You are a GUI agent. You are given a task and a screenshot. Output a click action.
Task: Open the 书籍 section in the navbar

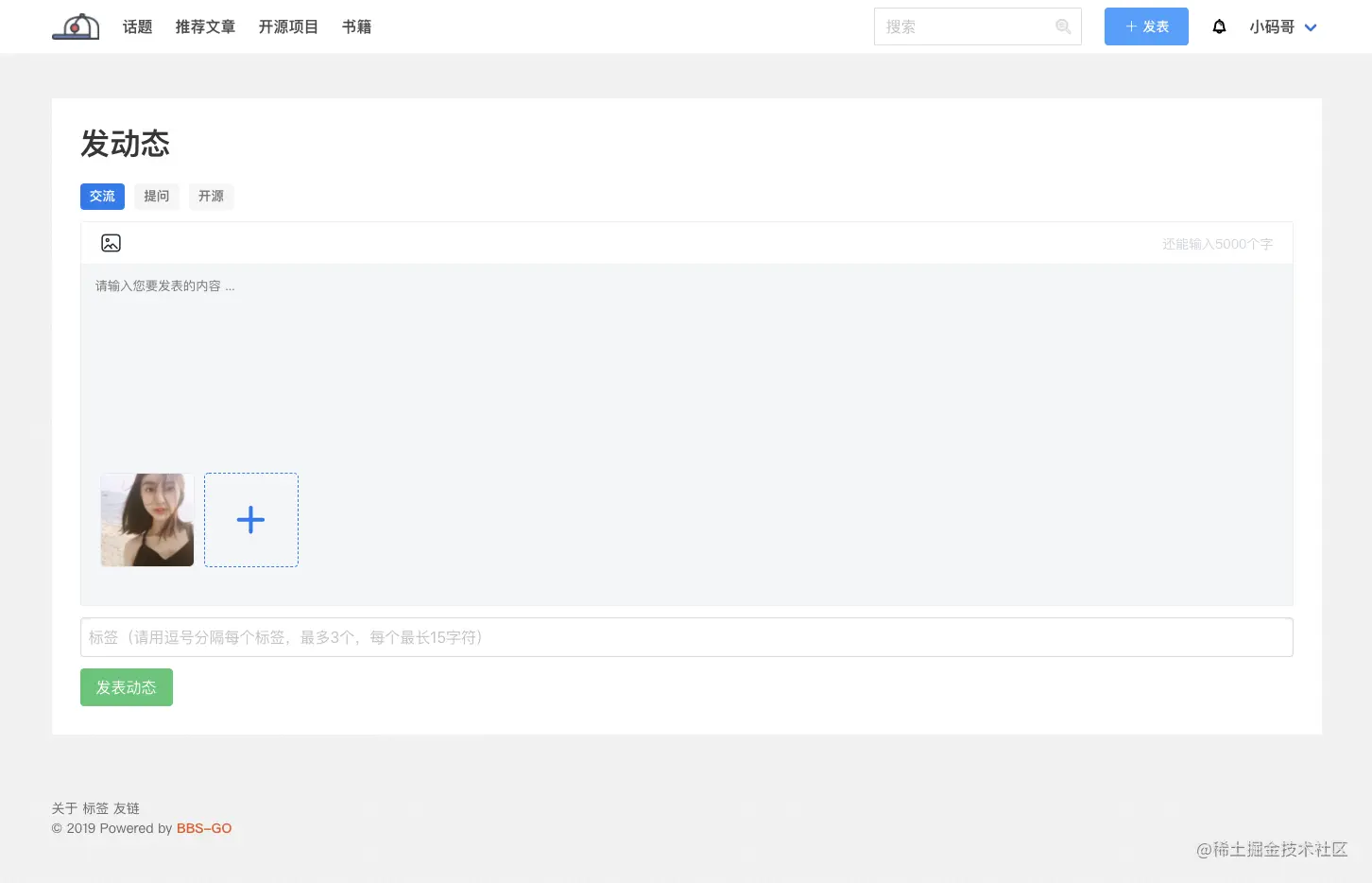click(356, 26)
